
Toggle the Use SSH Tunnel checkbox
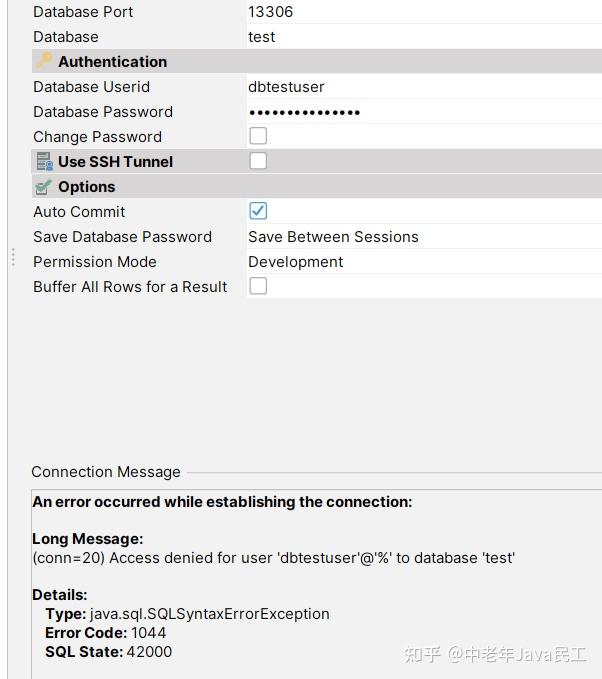[x=258, y=161]
